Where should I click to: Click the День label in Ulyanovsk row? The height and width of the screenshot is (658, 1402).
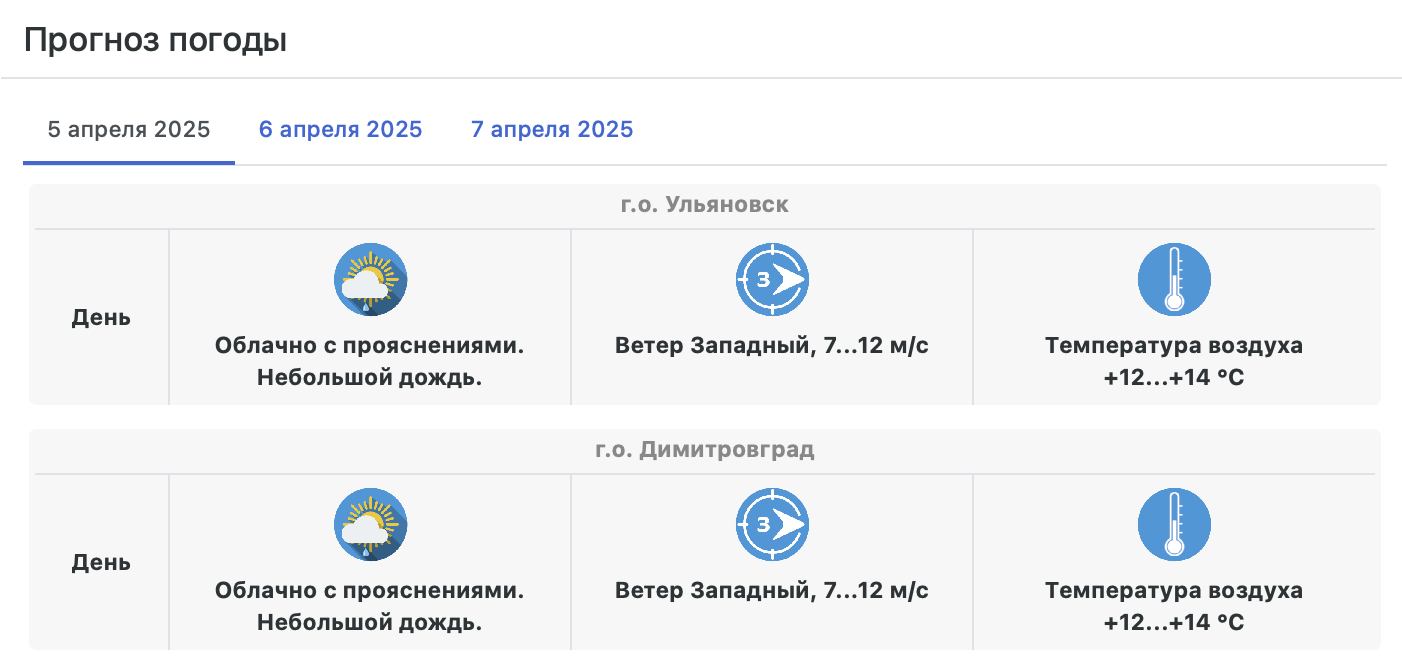point(101,318)
